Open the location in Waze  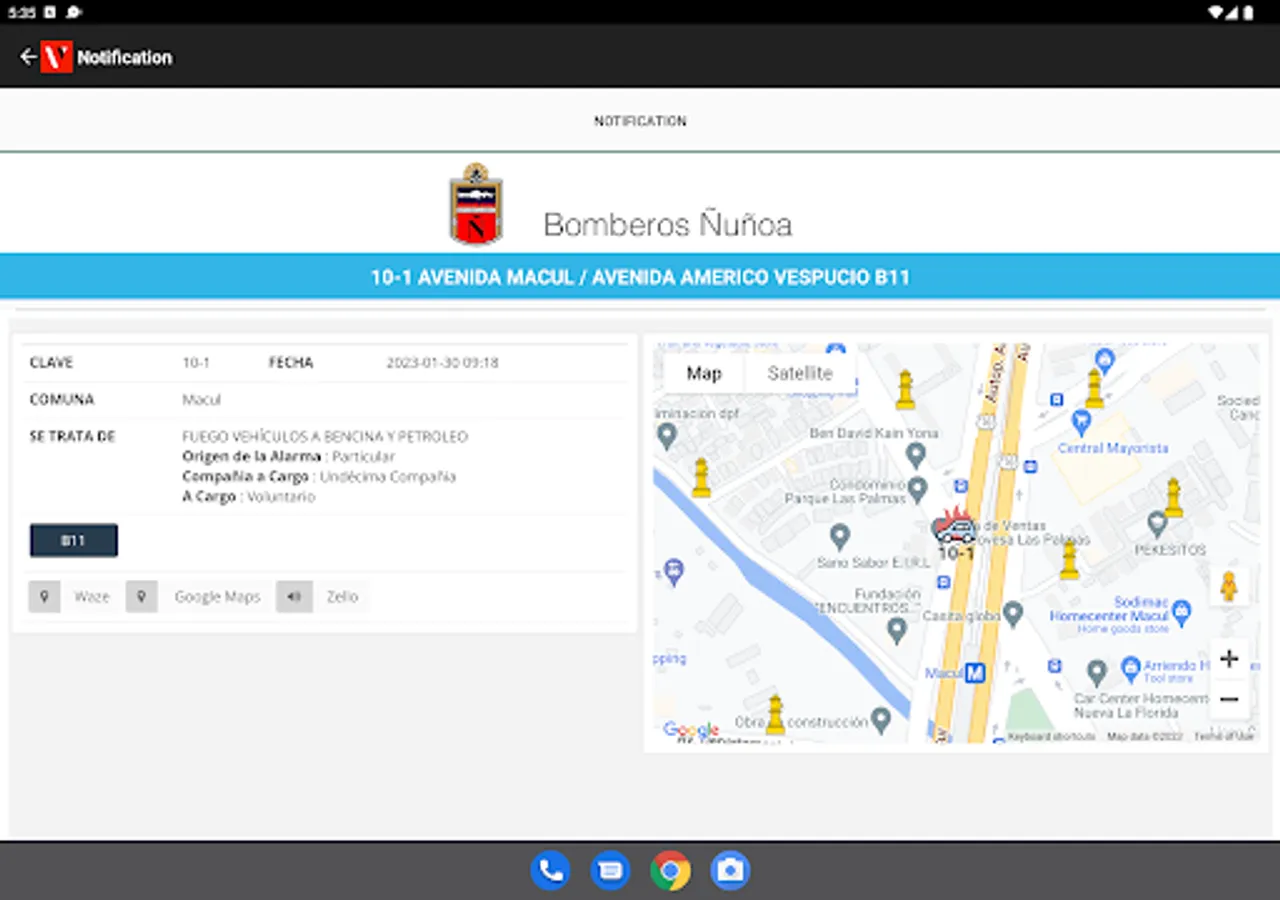tap(70, 597)
